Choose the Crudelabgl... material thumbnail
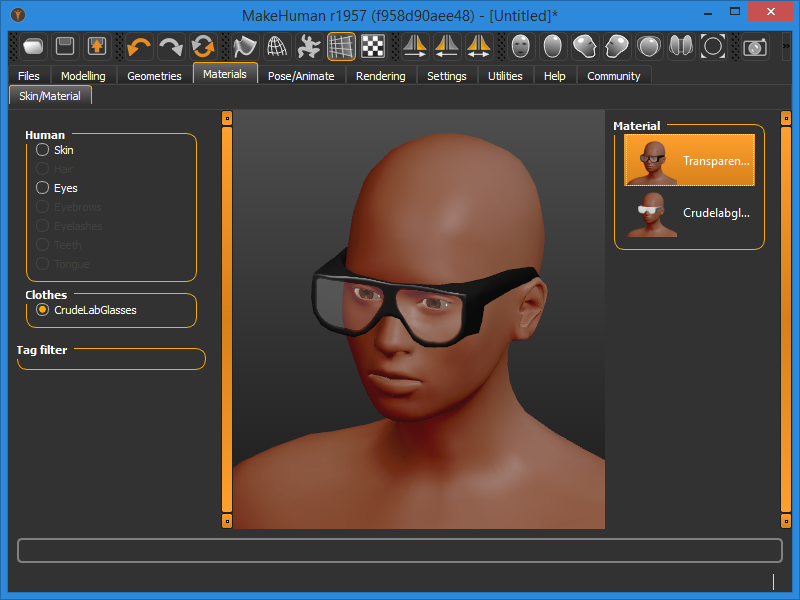 [689, 213]
